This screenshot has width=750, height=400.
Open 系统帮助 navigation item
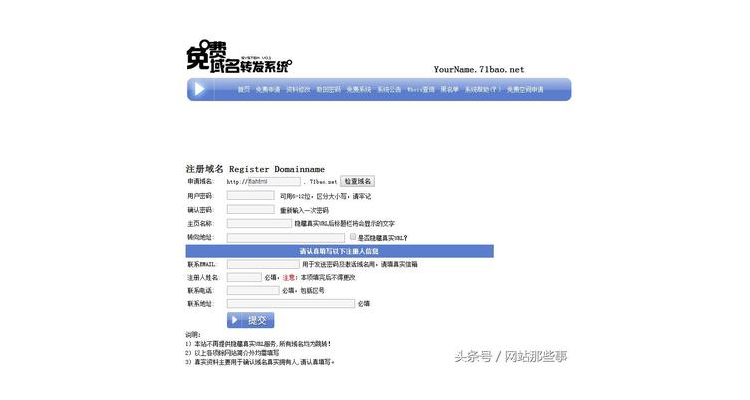[483, 89]
